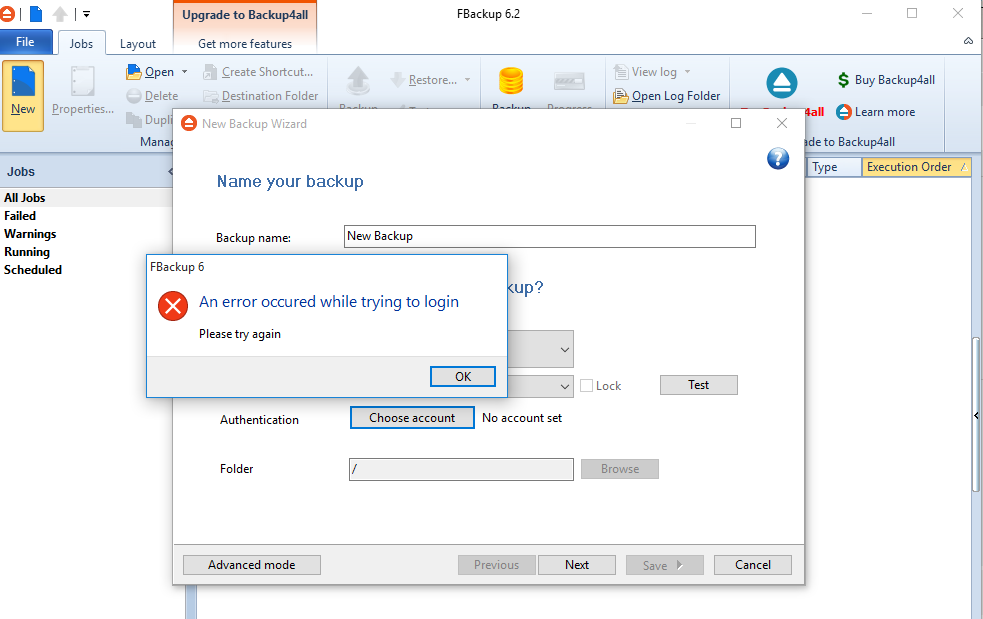Cancel the New Backup Wizard
The image size is (983, 619).
click(x=753, y=565)
